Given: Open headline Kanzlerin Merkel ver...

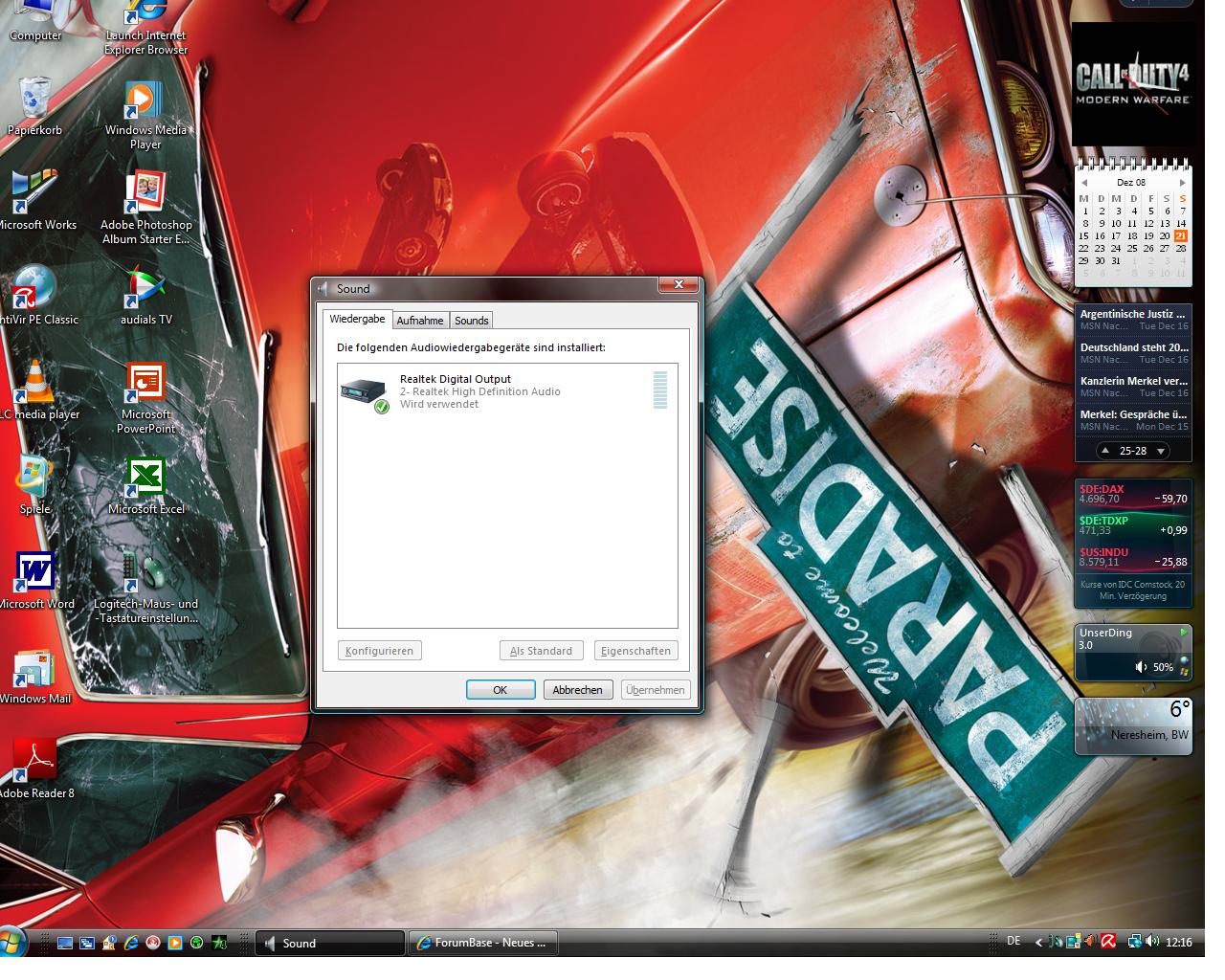Looking at the screenshot, I should (1133, 387).
